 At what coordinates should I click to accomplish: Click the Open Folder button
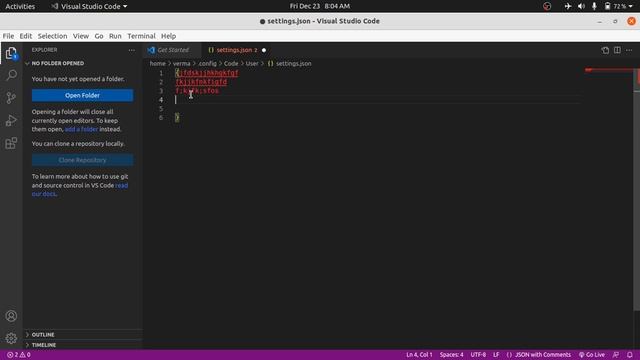[x=82, y=96]
